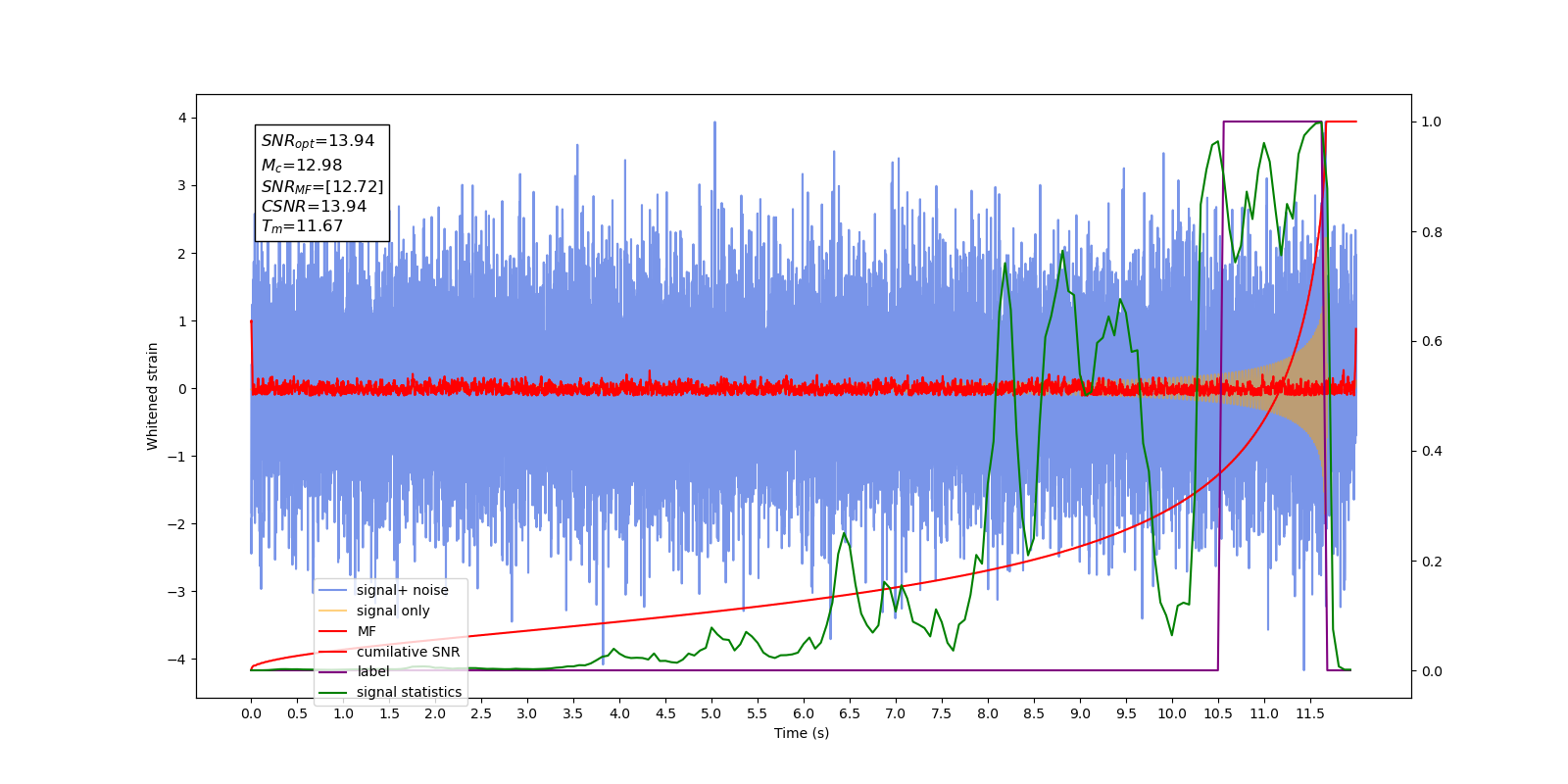Click the x-axis tick label 11.0

[x=1264, y=713]
